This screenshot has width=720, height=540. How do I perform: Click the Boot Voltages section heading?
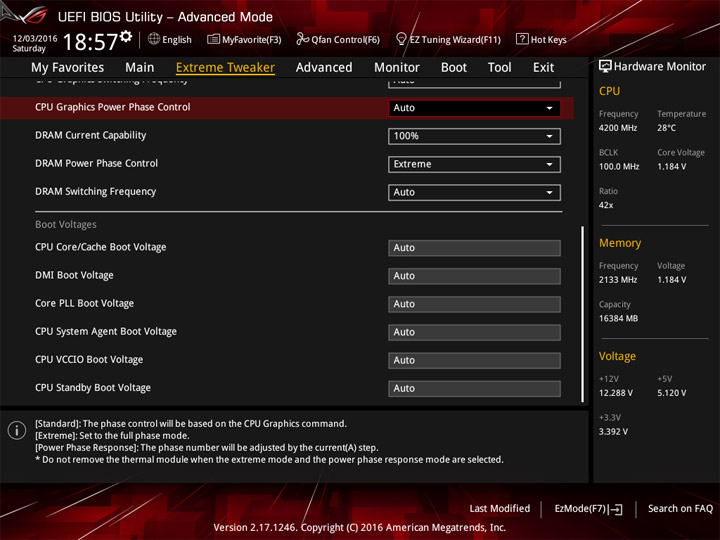[66, 225]
